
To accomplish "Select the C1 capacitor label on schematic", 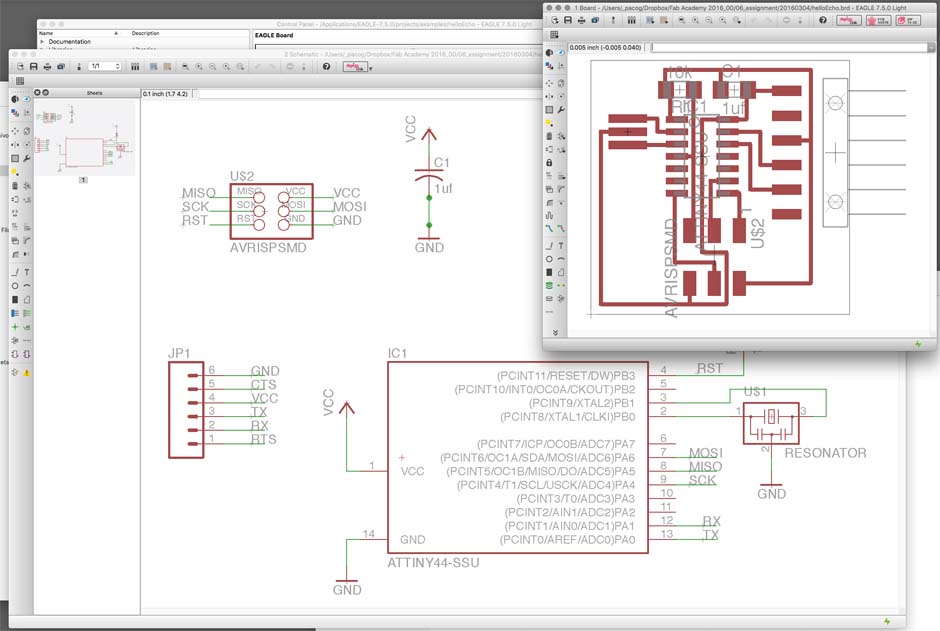I will click(442, 162).
